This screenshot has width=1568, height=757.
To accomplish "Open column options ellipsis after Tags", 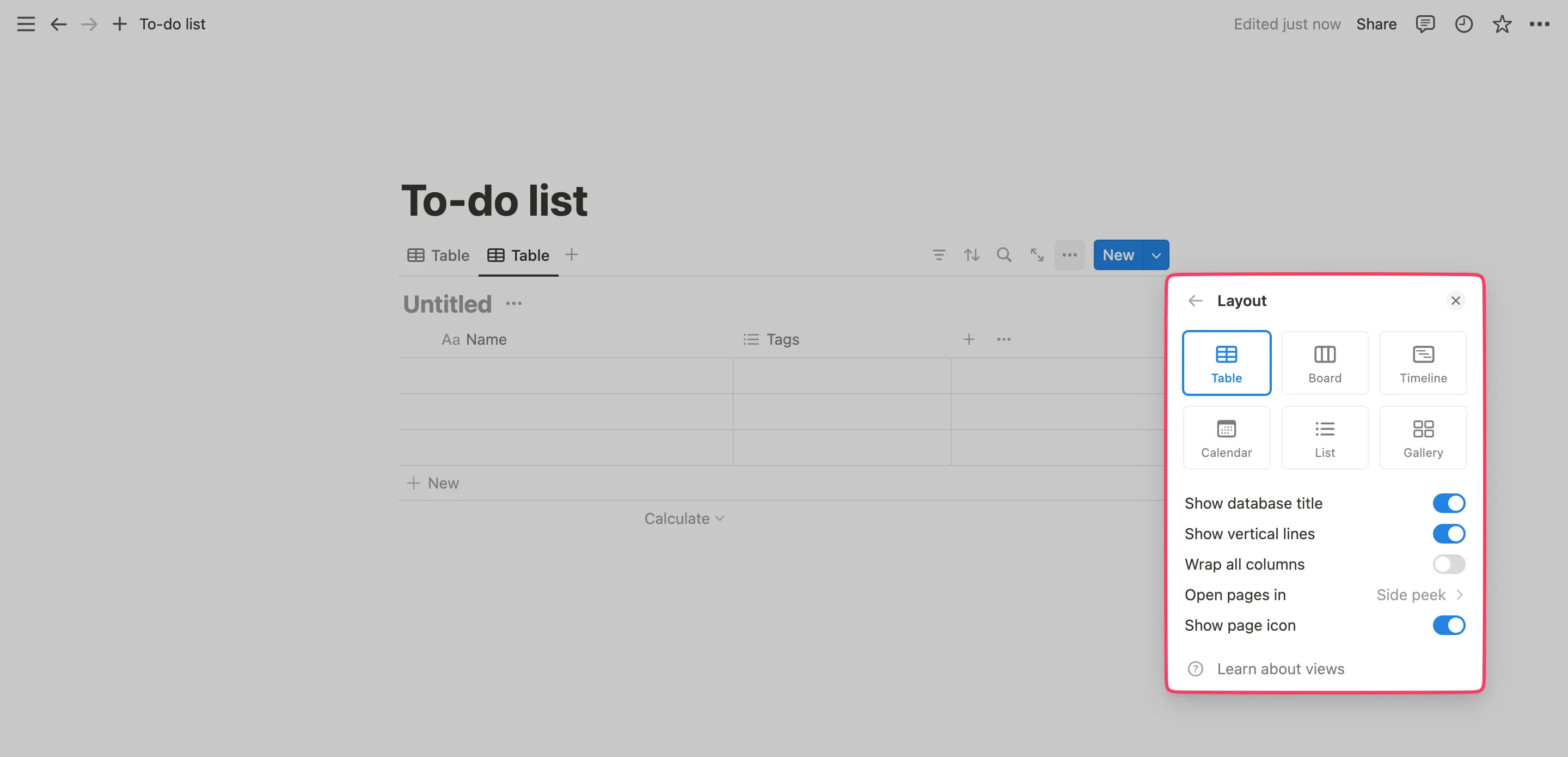I will point(1003,339).
